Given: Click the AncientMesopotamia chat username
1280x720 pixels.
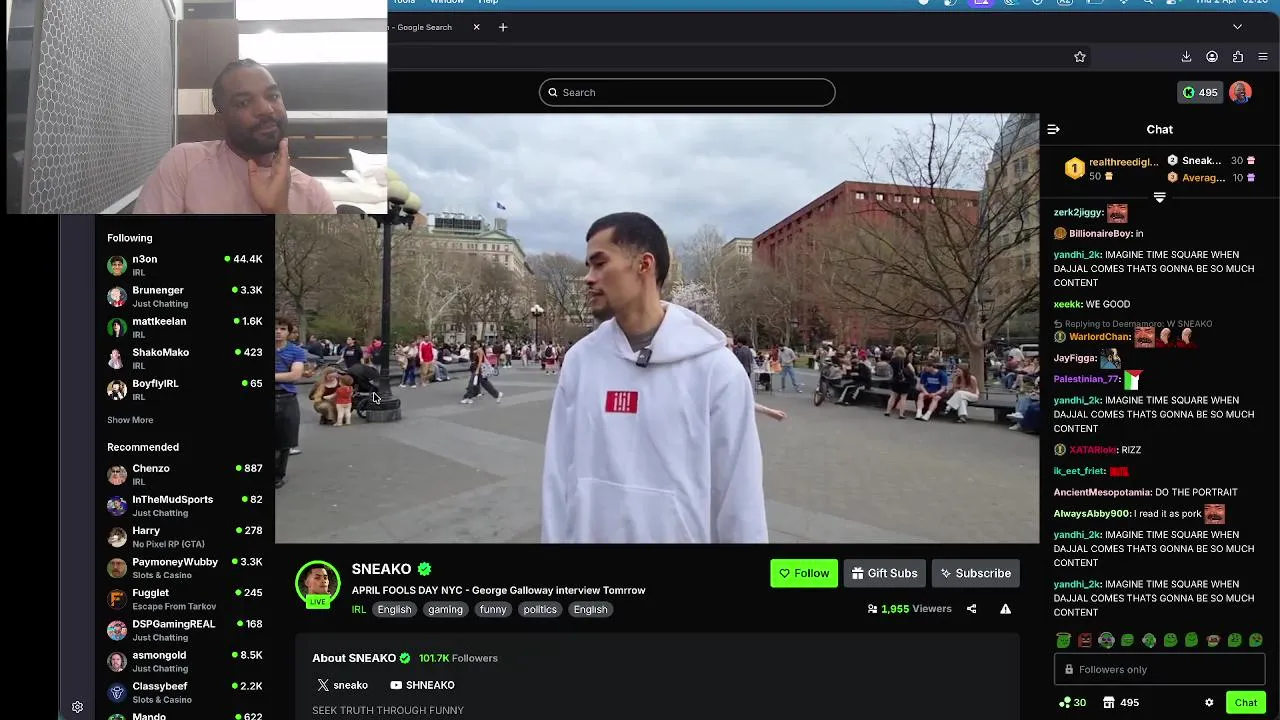Looking at the screenshot, I should [1102, 492].
